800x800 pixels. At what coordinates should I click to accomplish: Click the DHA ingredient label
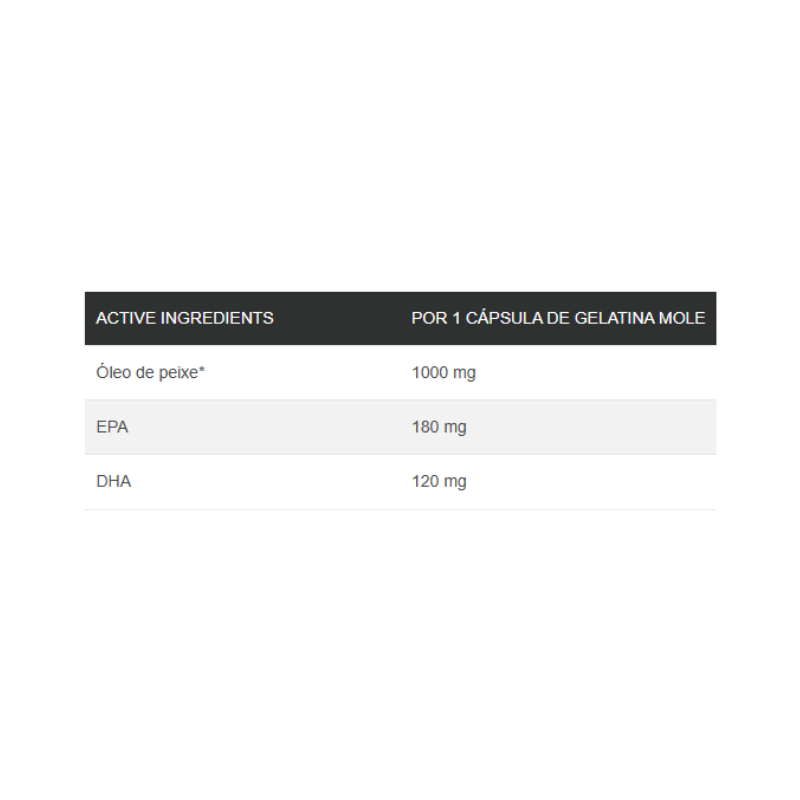113,482
